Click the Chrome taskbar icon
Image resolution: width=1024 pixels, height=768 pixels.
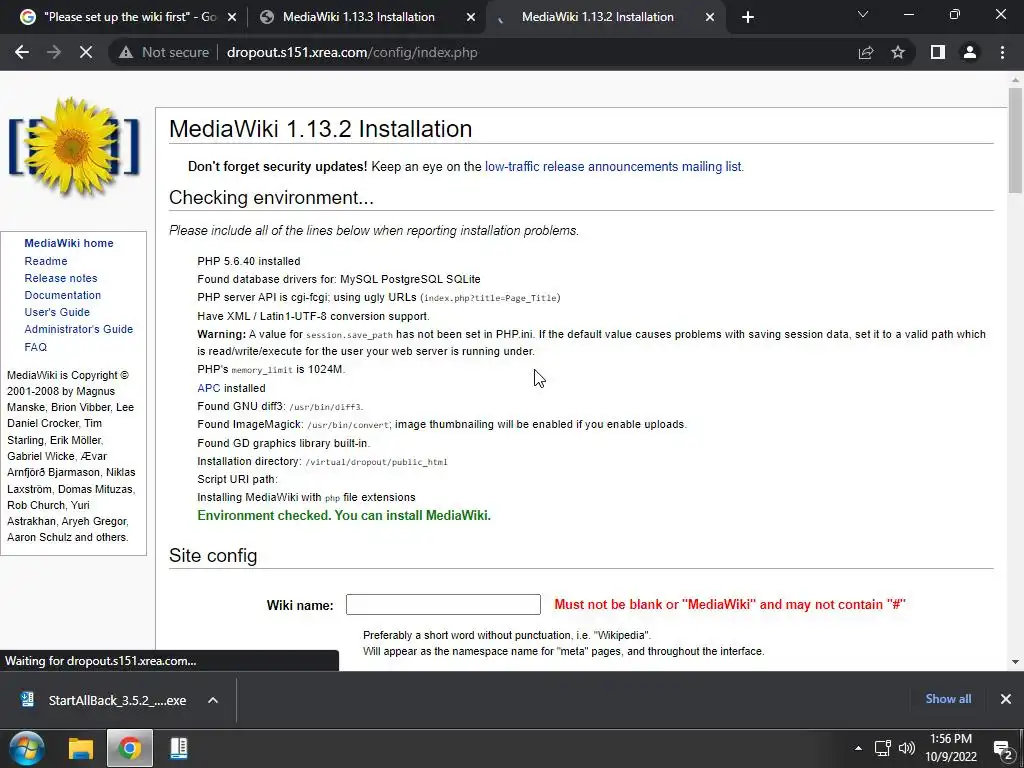point(129,748)
